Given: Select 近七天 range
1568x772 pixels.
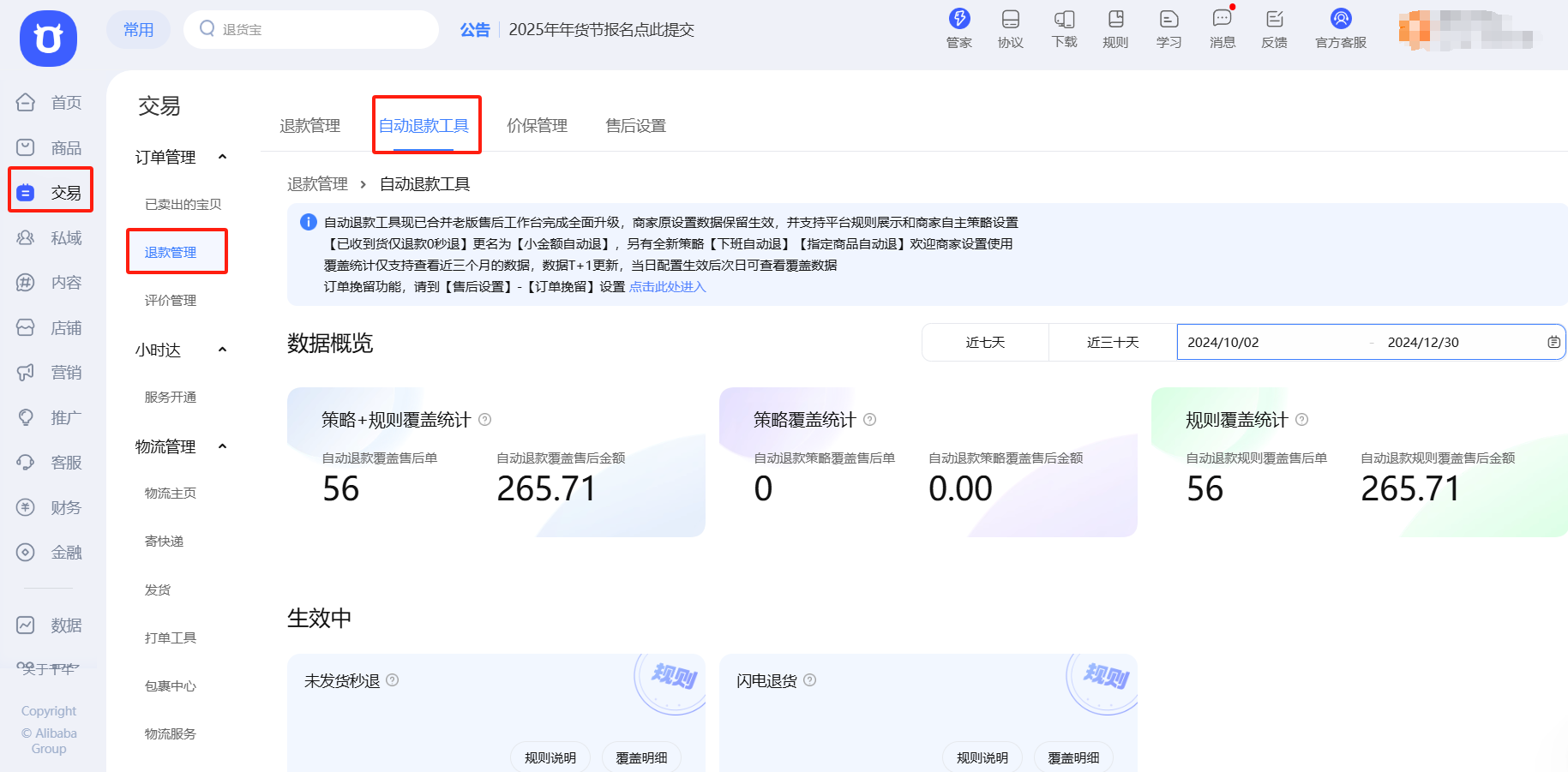Looking at the screenshot, I should click(x=985, y=343).
